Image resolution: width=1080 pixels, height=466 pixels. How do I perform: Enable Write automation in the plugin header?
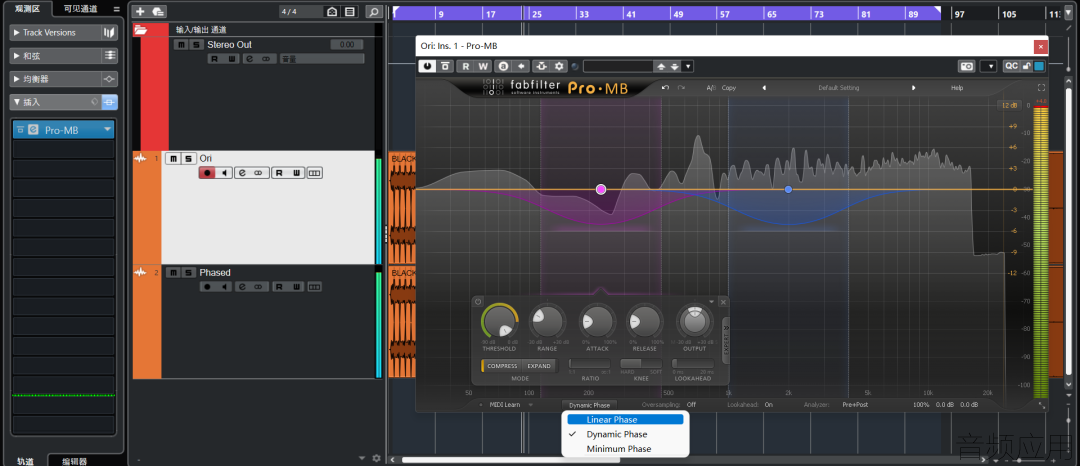click(x=483, y=66)
